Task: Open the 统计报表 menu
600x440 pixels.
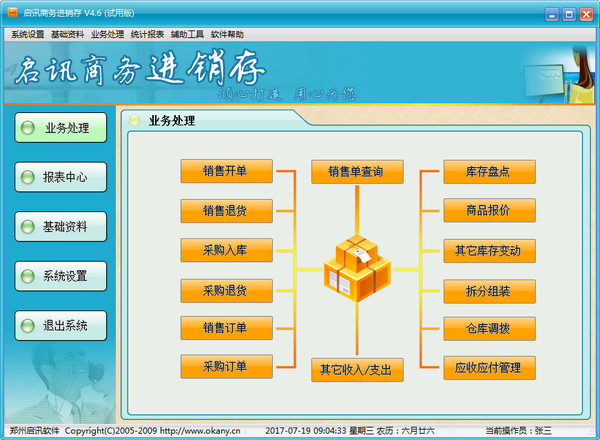Action: click(148, 34)
